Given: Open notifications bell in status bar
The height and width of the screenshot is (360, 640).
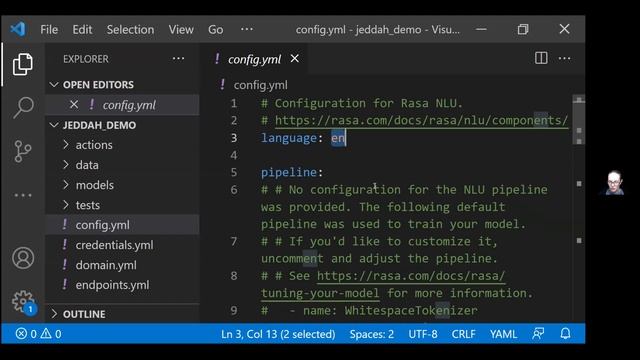Looking at the screenshot, I should click(565, 334).
